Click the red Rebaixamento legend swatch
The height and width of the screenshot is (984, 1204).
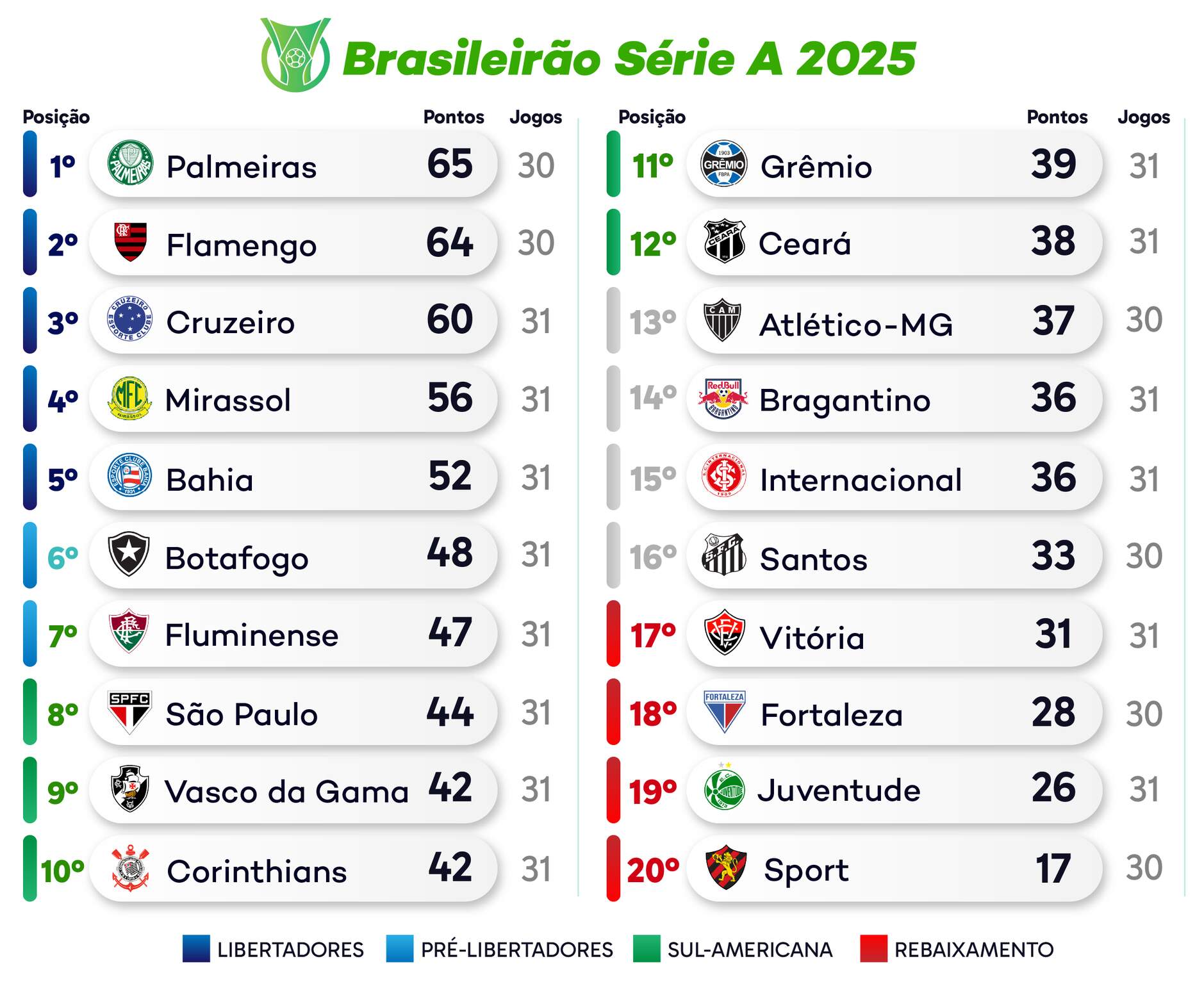873,949
